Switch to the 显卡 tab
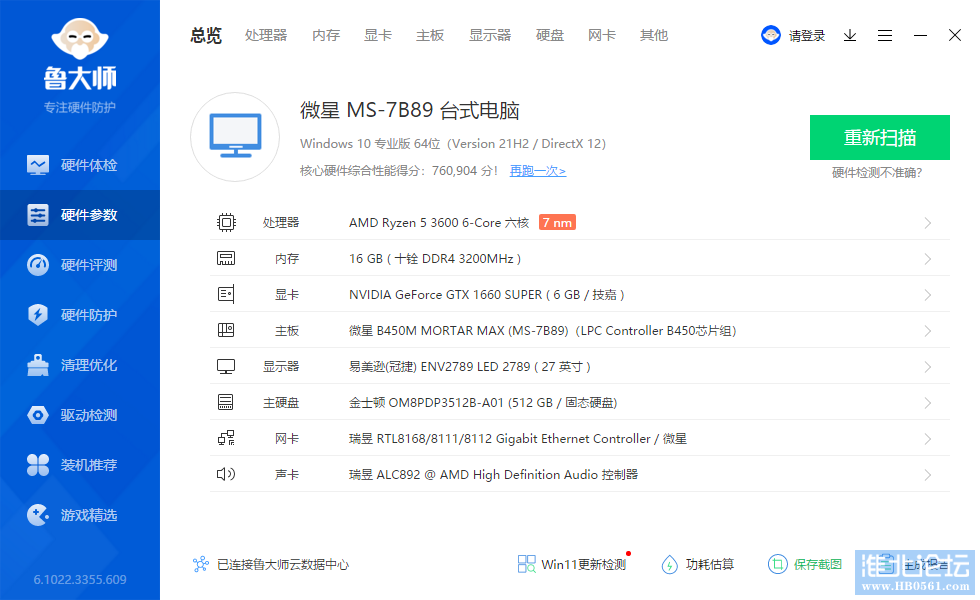 (x=378, y=36)
